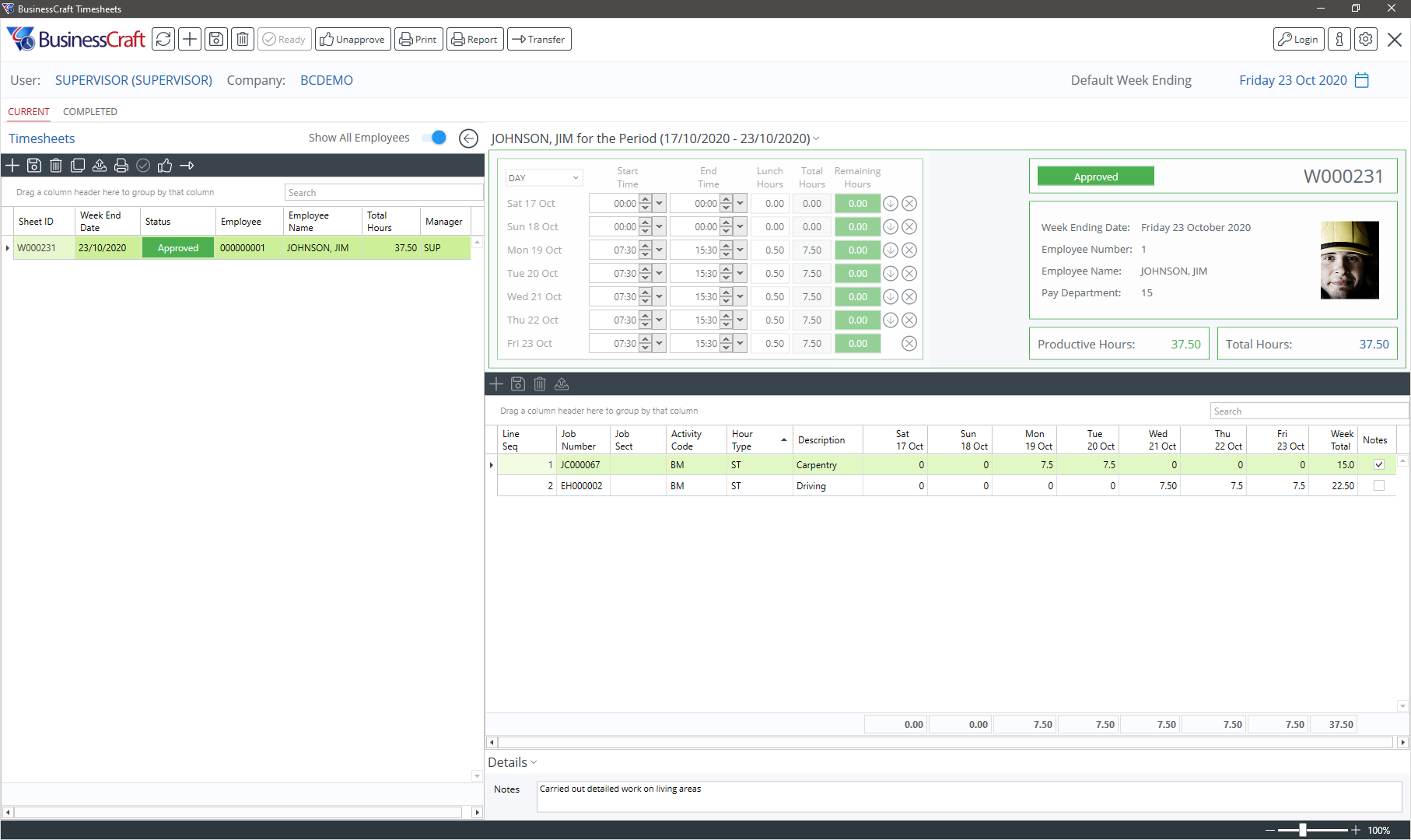Image resolution: width=1411 pixels, height=840 pixels.
Task: Click the copy-down arrow icon for Thu 22 Oct
Action: [891, 320]
